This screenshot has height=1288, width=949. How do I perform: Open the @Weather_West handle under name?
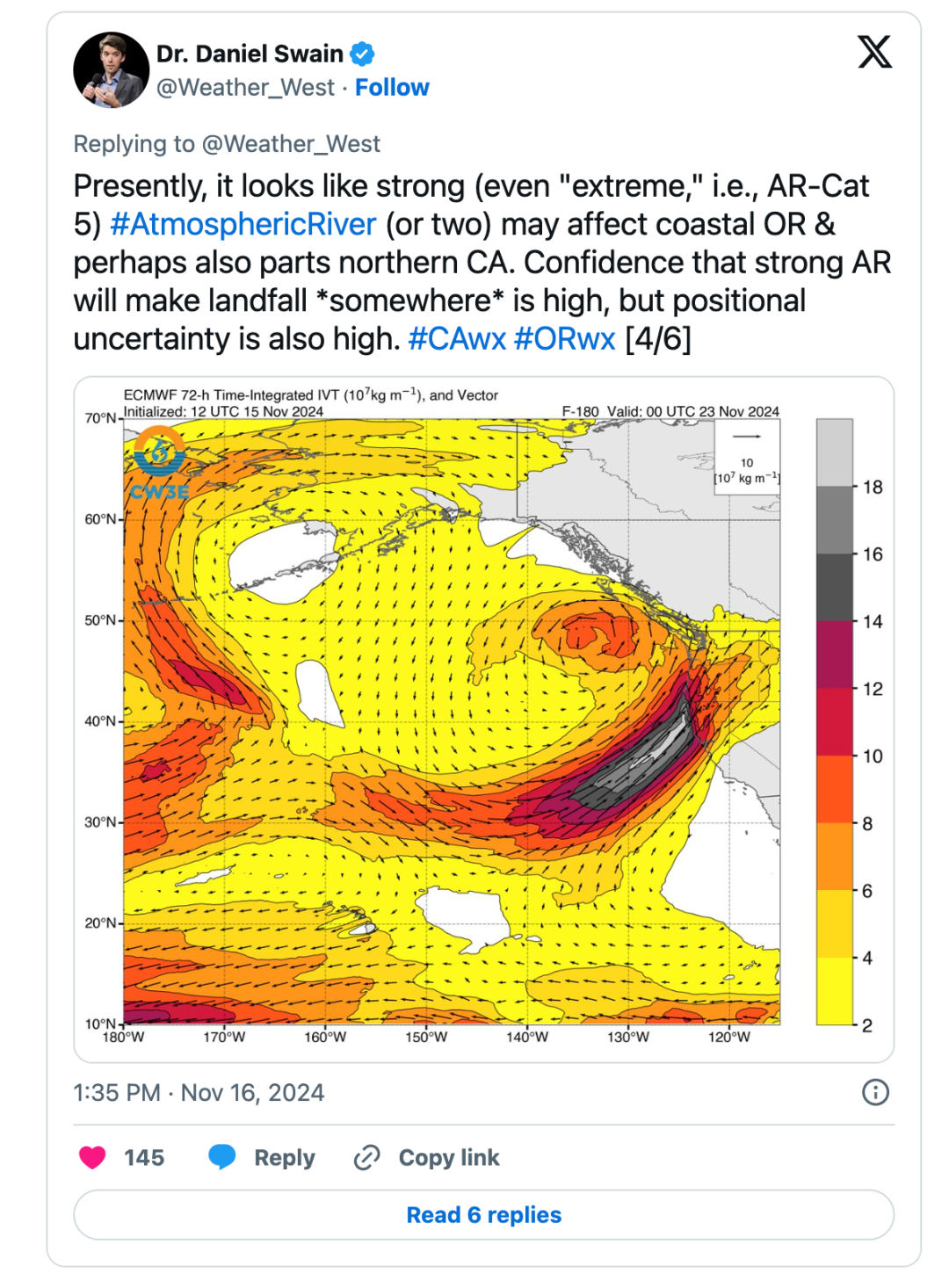(x=245, y=88)
